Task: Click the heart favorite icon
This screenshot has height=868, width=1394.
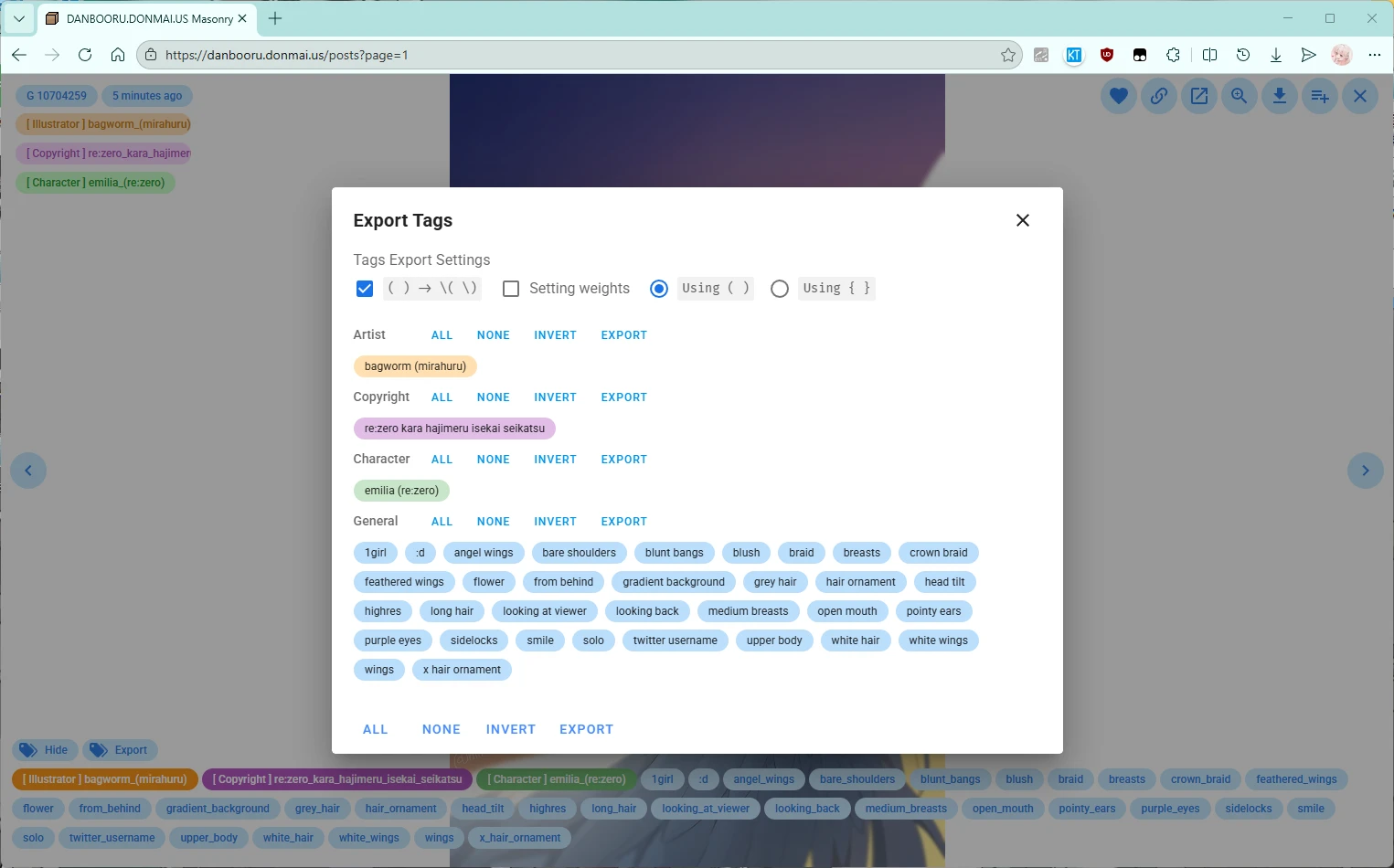Action: coord(1118,96)
